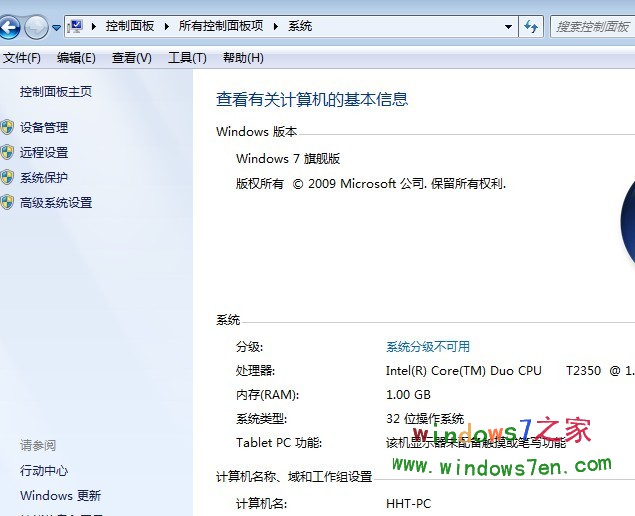This screenshot has height=516, width=635.
Task: Click heading 查看有关计算机的基本信息
Action: click(312, 99)
